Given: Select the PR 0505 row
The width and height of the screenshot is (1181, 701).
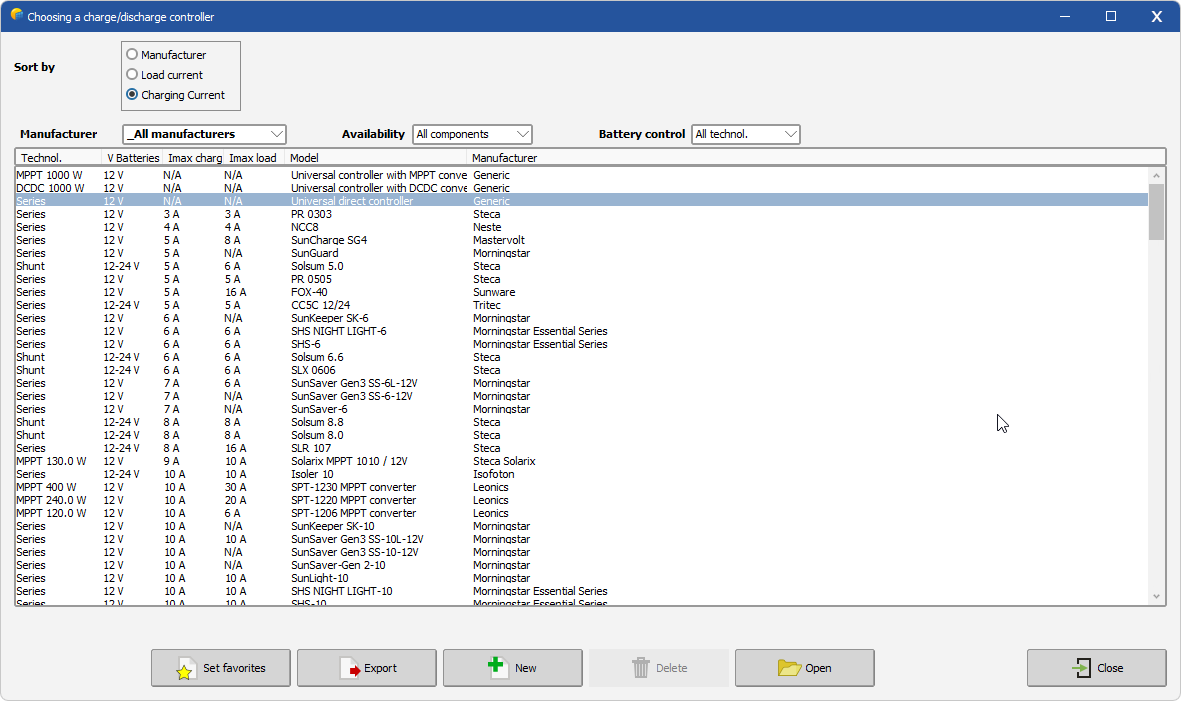Looking at the screenshot, I should coord(581,279).
